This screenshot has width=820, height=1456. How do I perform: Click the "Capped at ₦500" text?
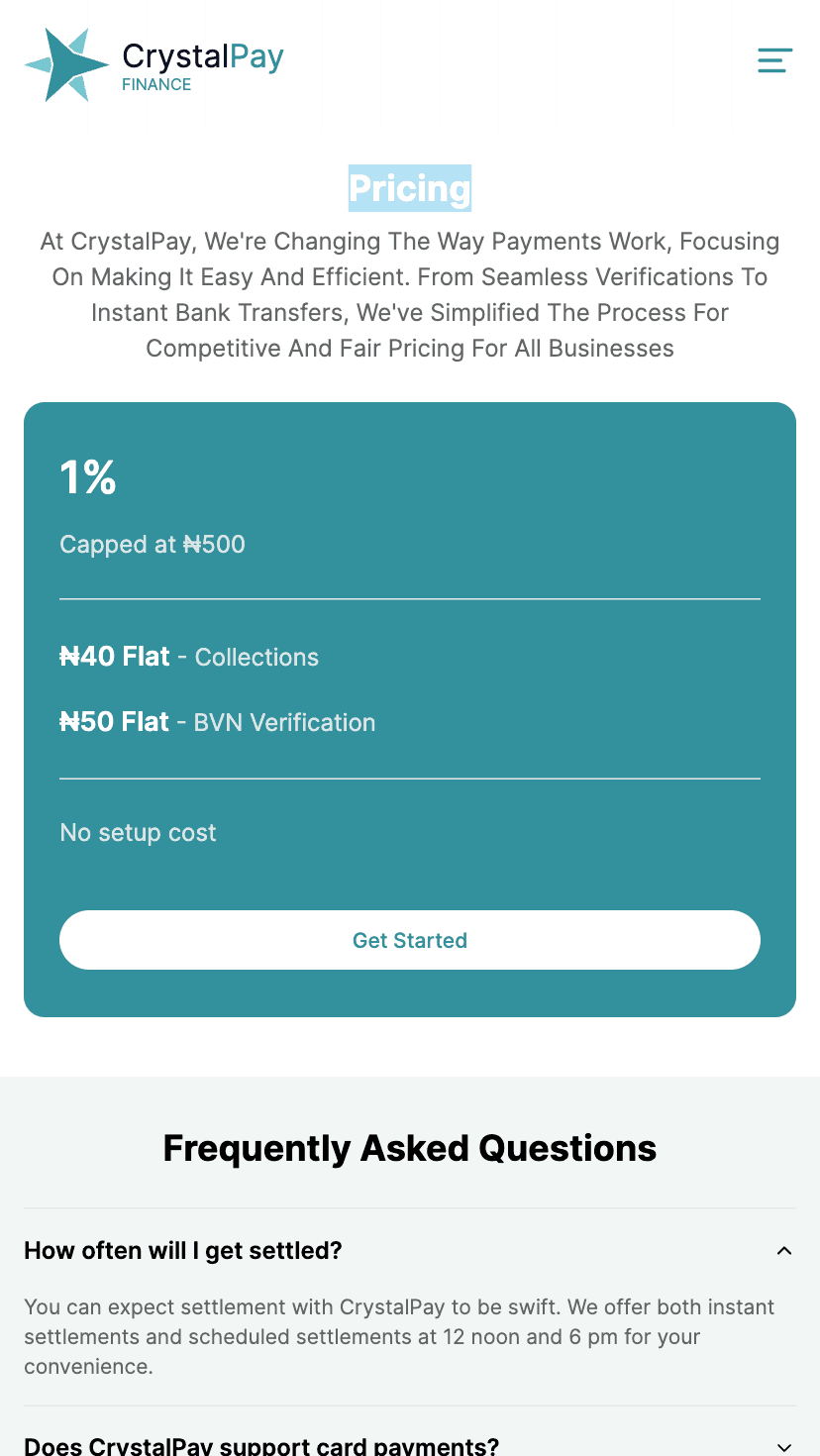click(153, 545)
